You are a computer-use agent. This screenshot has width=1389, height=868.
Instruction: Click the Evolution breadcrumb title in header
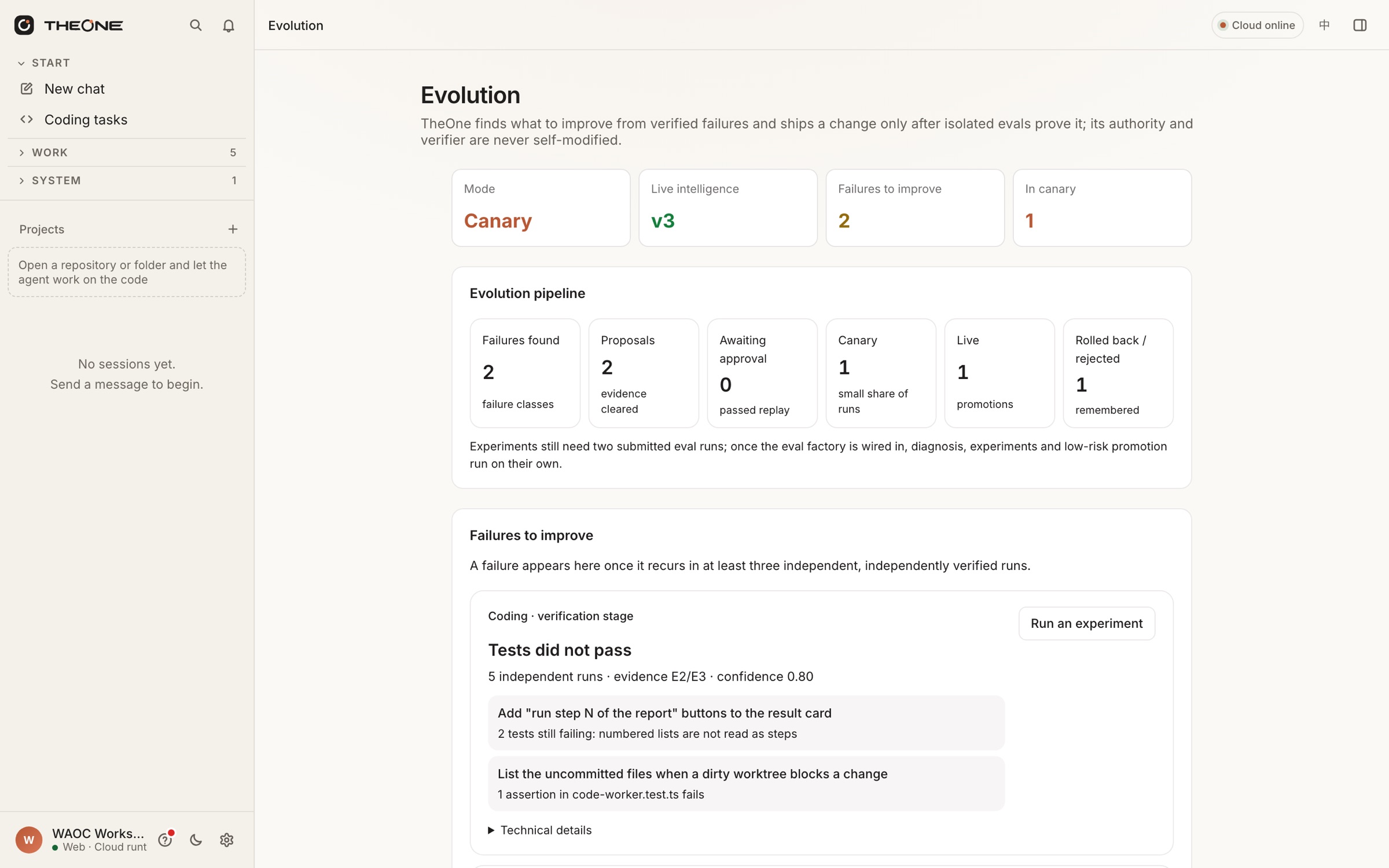coord(296,25)
